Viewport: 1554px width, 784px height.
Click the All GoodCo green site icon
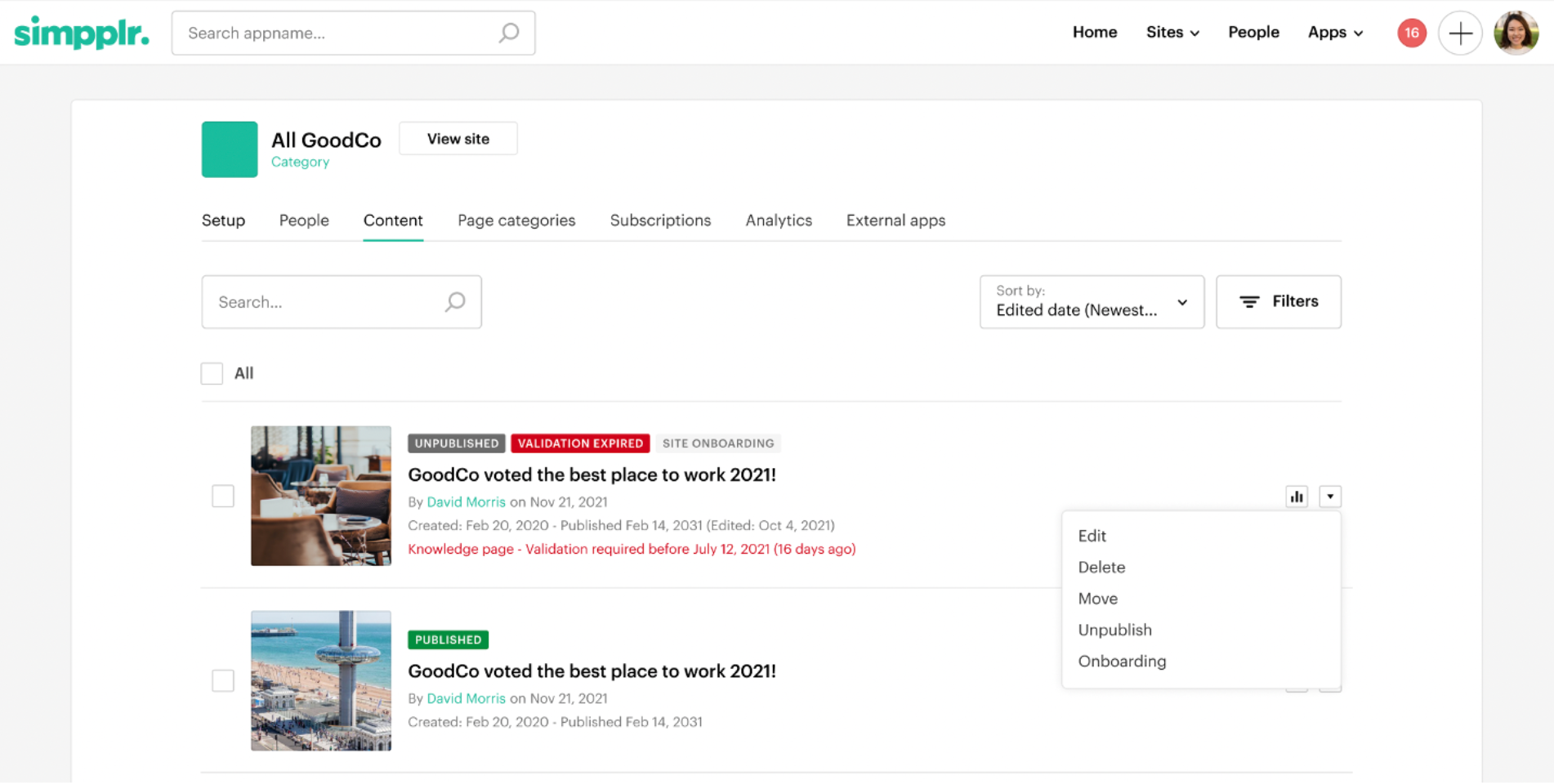pos(230,149)
